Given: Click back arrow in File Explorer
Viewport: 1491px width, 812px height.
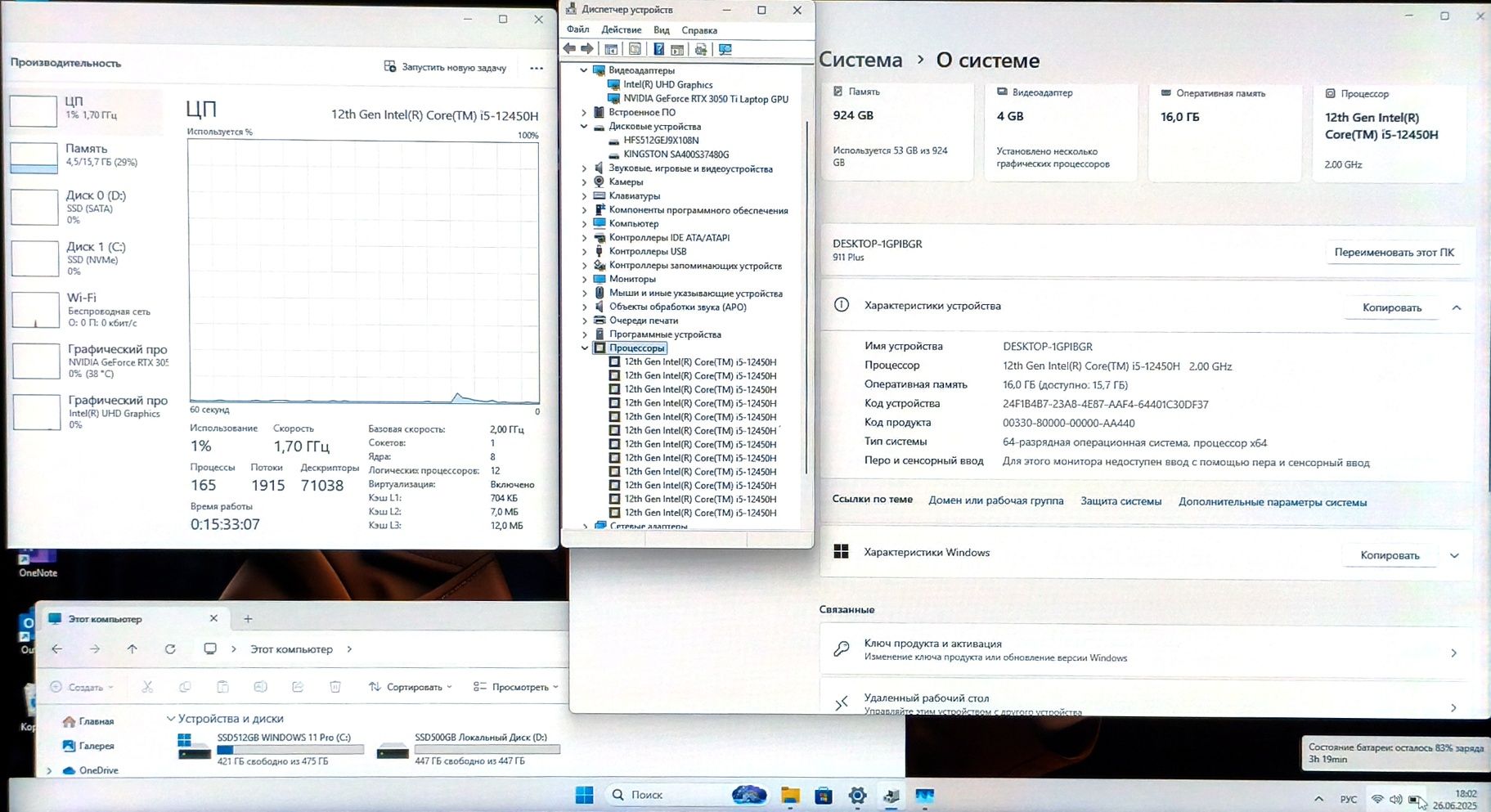Looking at the screenshot, I should pos(56,648).
